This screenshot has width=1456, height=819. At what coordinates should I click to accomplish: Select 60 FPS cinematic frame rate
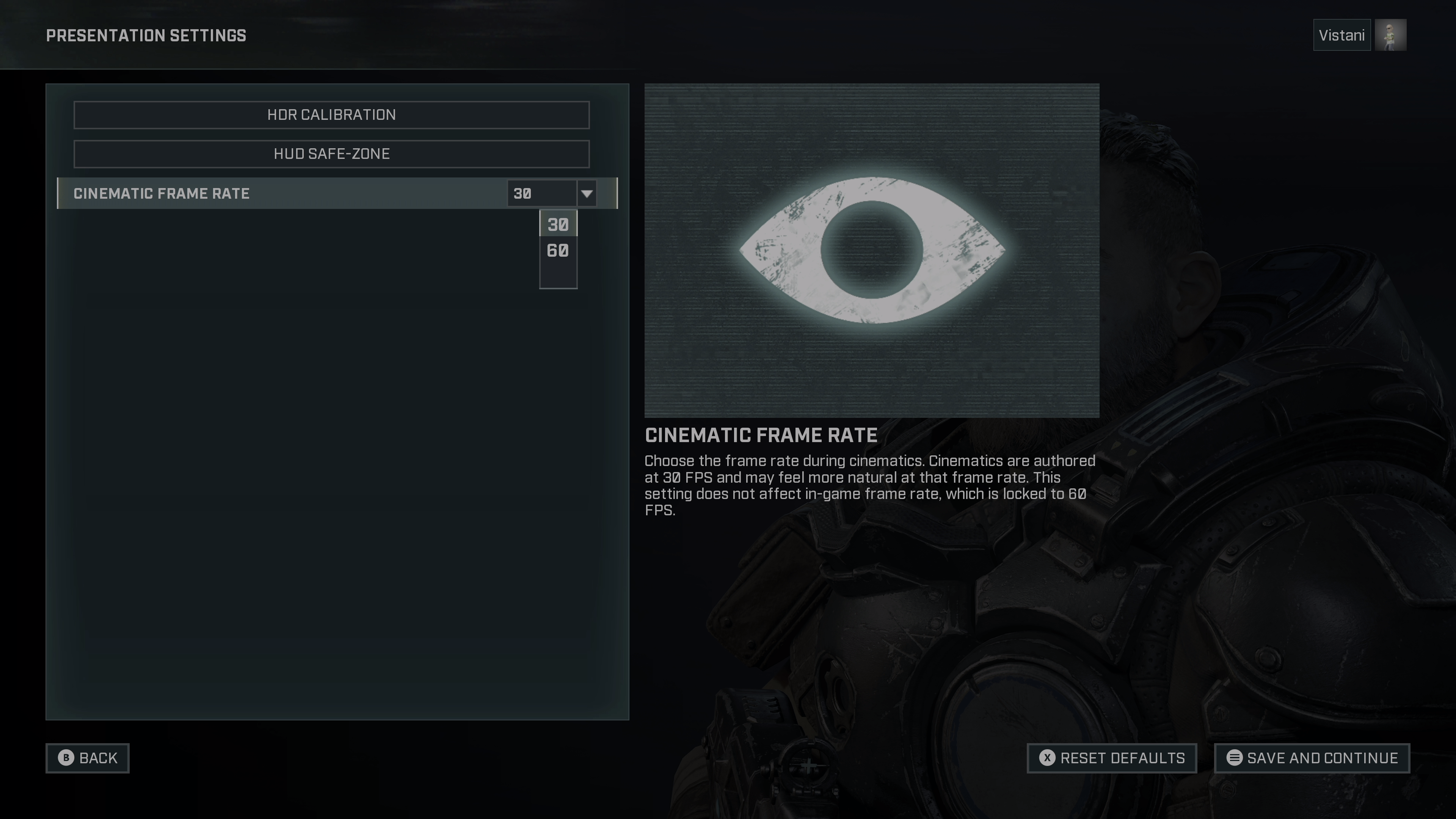(557, 249)
